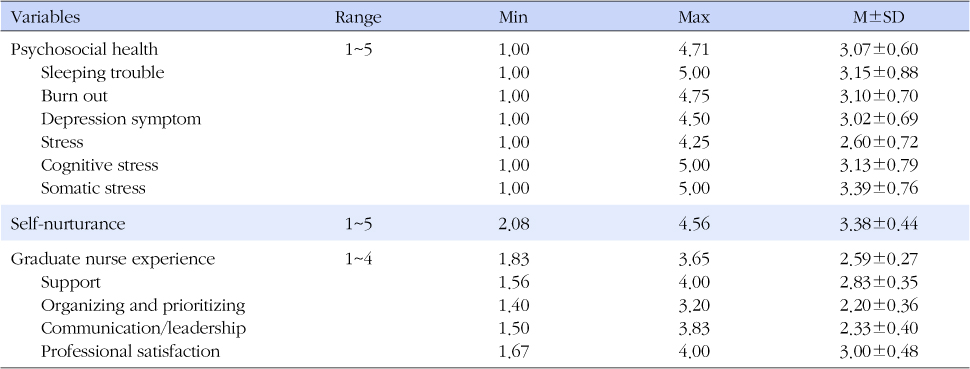The height and width of the screenshot is (369, 970).
Task: Select Depression symptom row label
Action: (121, 119)
